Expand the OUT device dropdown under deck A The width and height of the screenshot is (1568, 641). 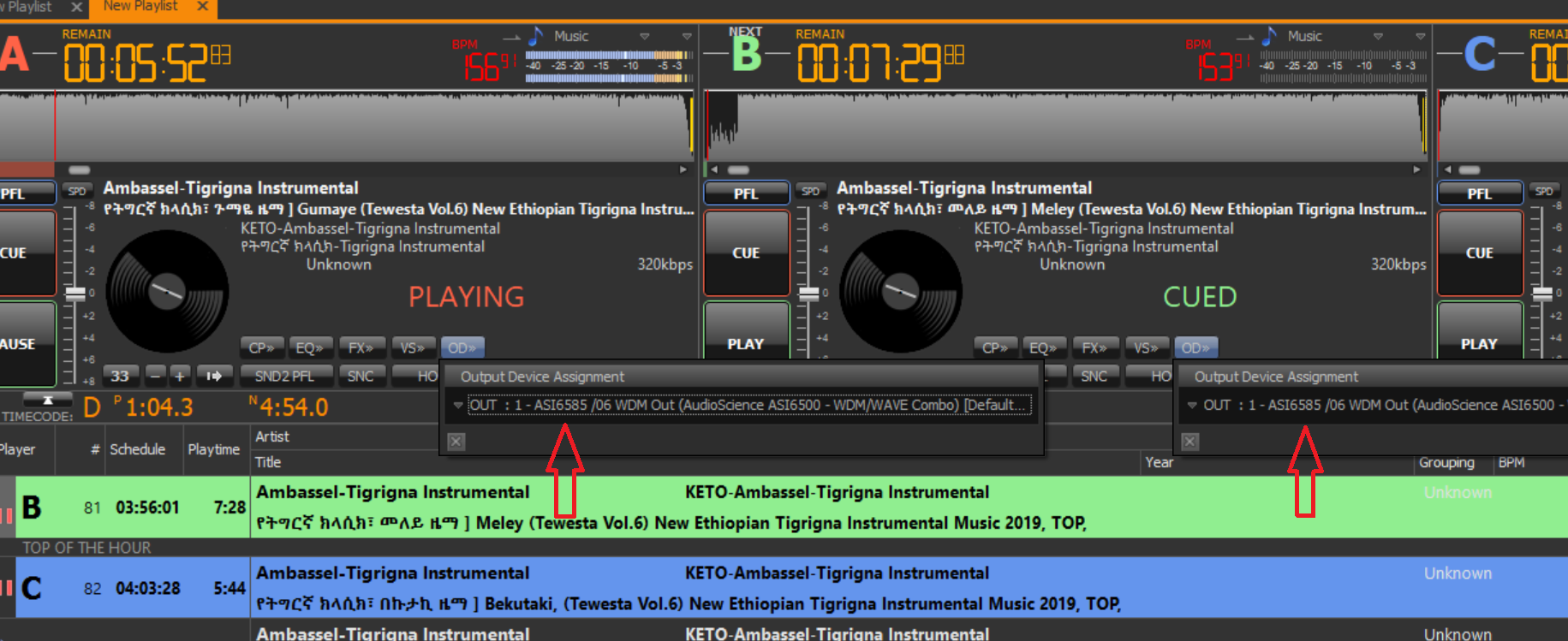click(x=458, y=405)
